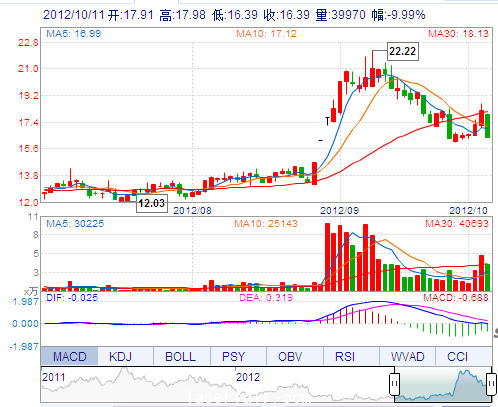Viewport: 498px width, 407px height.
Task: Switch to the OBV indicator
Action: point(290,356)
